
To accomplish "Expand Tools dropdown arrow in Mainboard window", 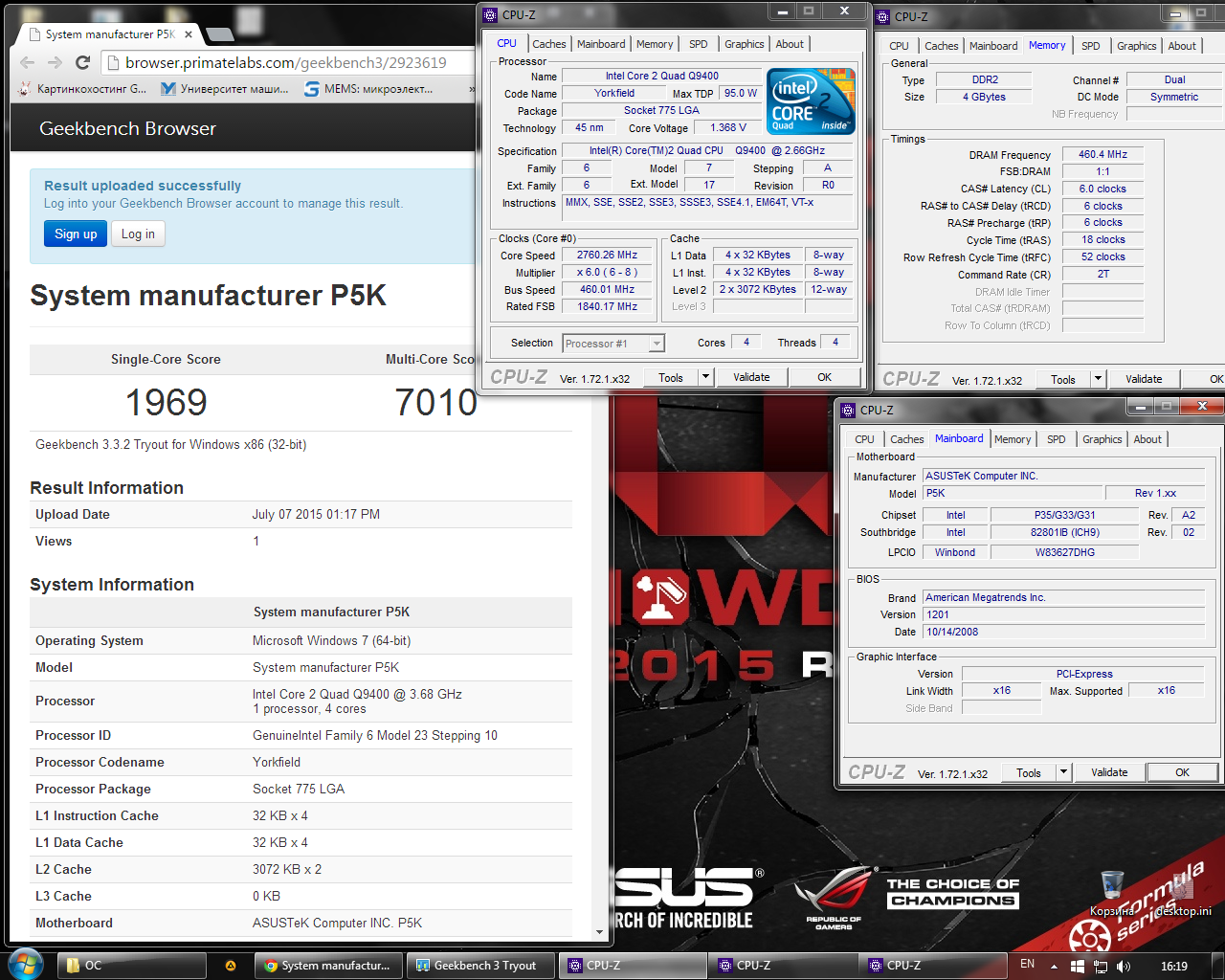I will 1063,772.
